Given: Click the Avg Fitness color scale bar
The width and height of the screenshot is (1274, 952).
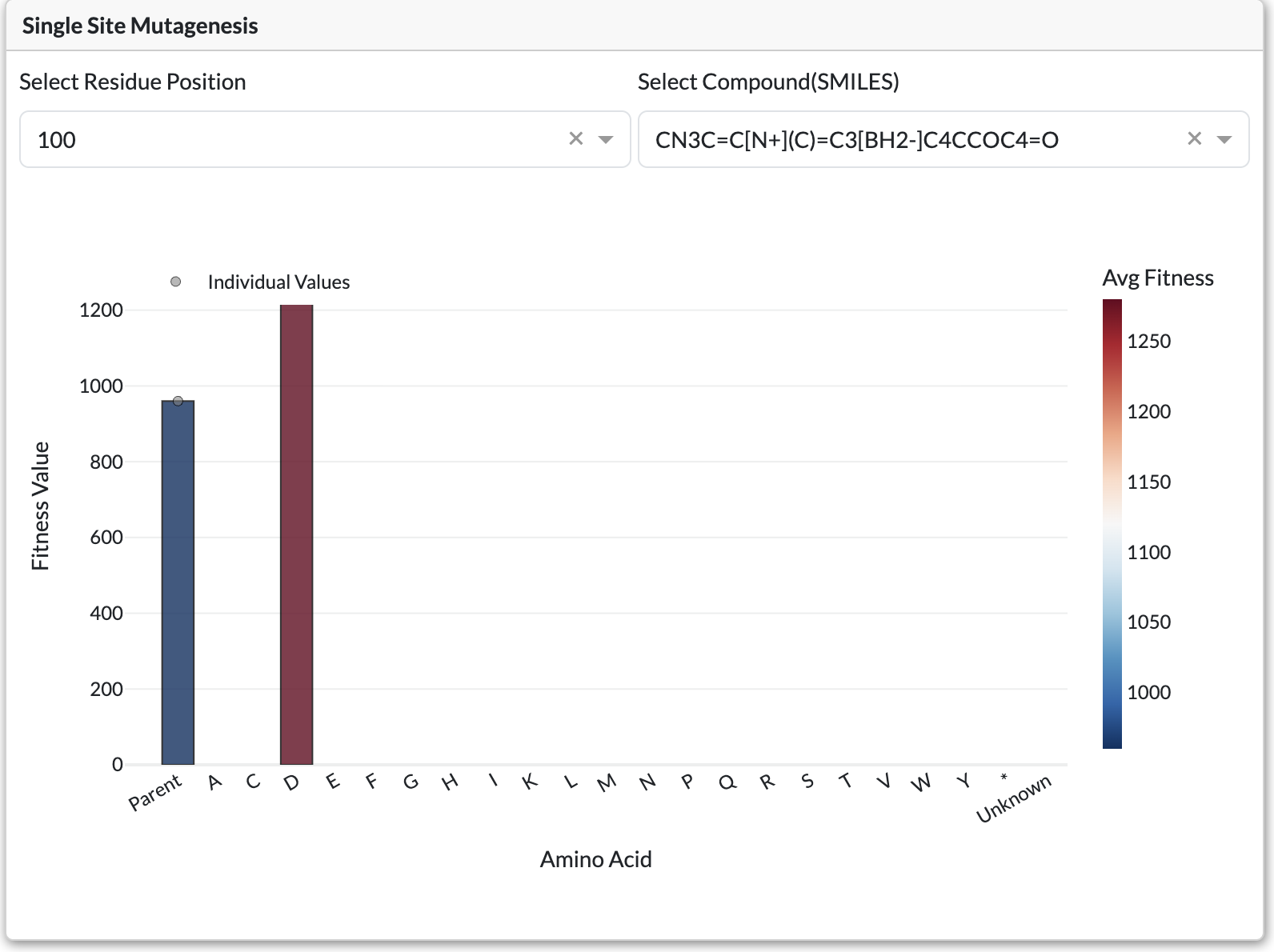Looking at the screenshot, I should tap(1112, 524).
